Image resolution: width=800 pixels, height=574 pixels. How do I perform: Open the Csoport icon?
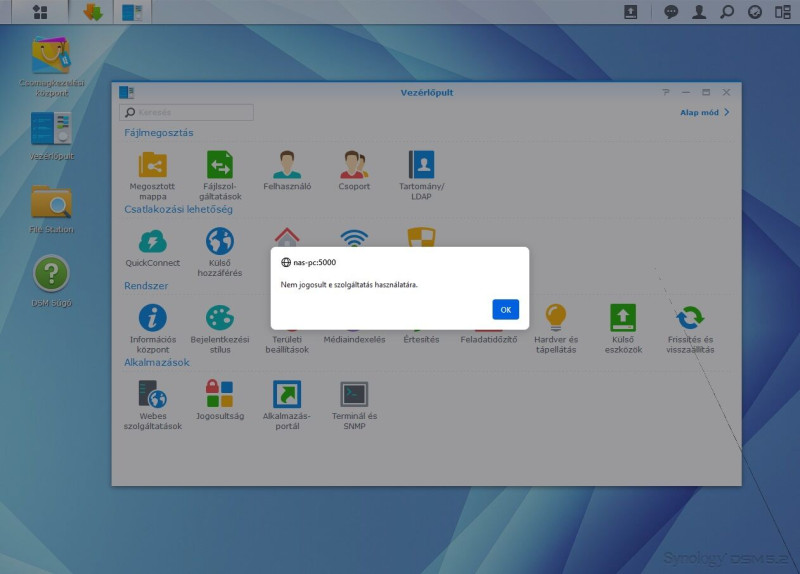click(x=354, y=164)
